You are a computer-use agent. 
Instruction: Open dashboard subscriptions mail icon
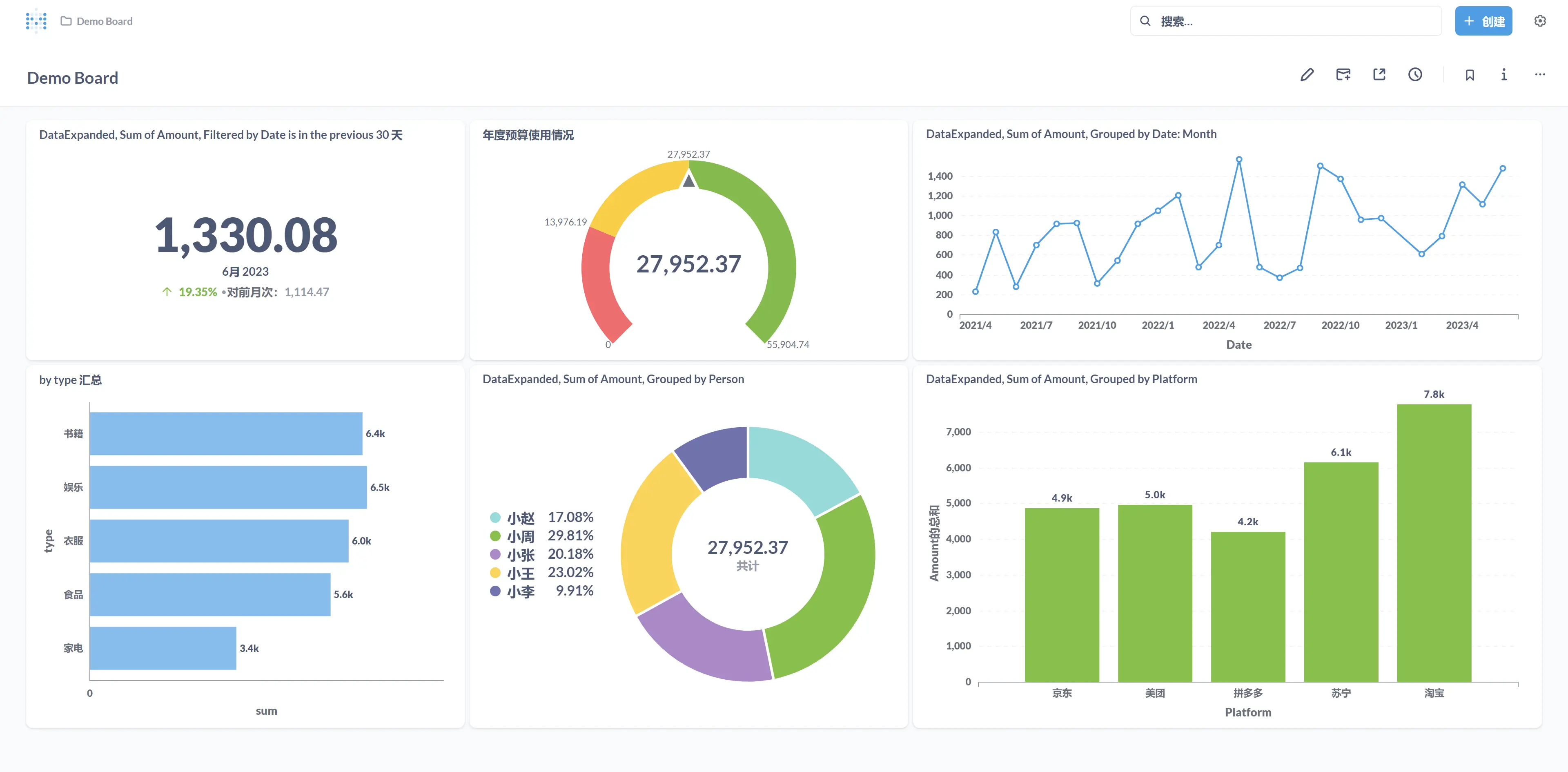(x=1343, y=75)
